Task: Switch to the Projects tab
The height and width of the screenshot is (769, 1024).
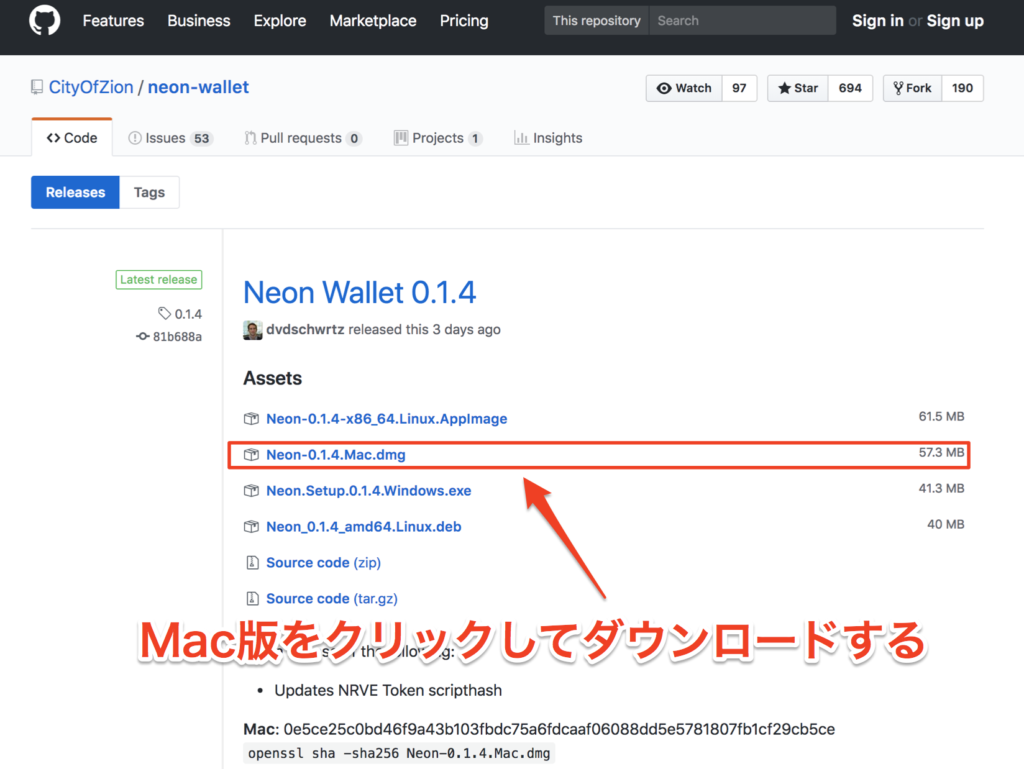Action: [438, 138]
